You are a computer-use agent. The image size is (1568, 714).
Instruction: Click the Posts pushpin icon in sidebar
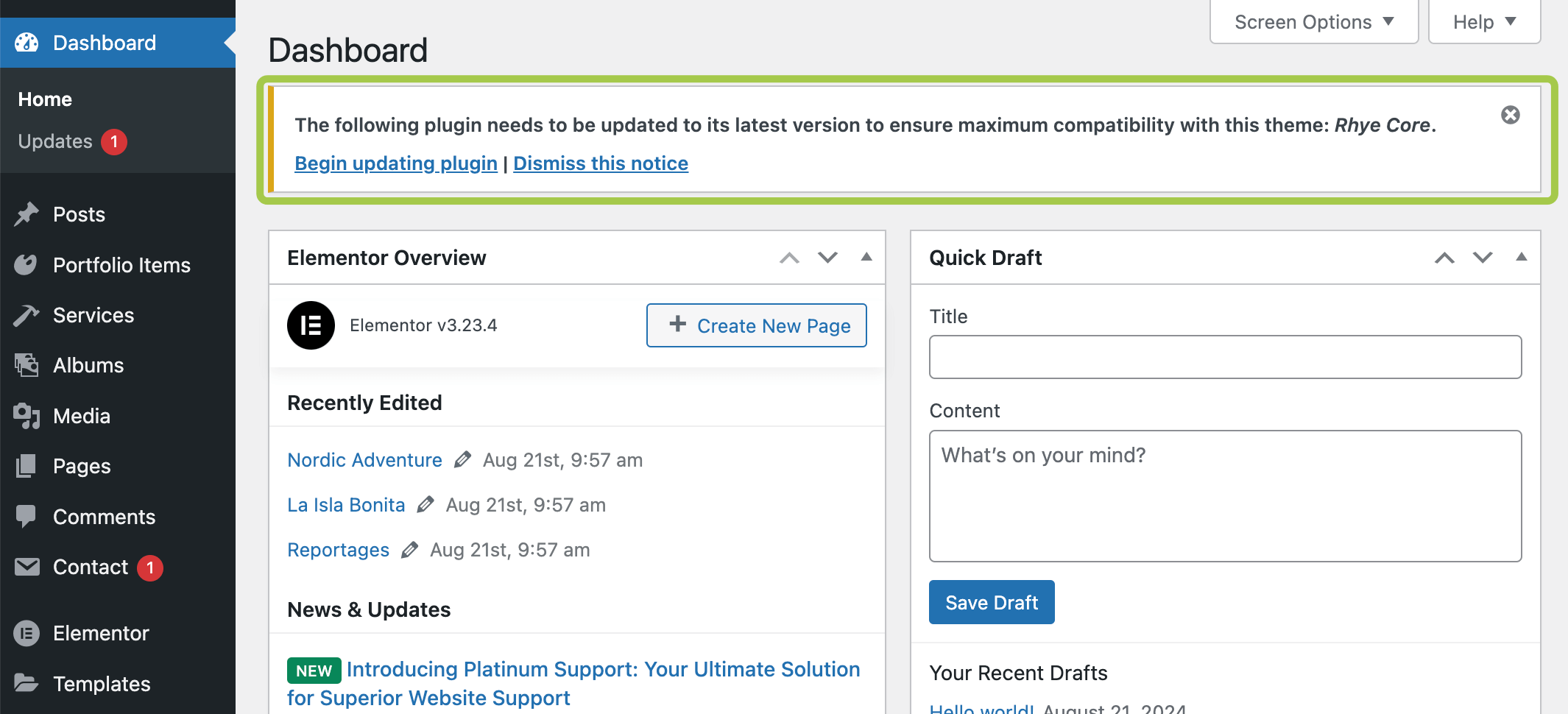27,214
